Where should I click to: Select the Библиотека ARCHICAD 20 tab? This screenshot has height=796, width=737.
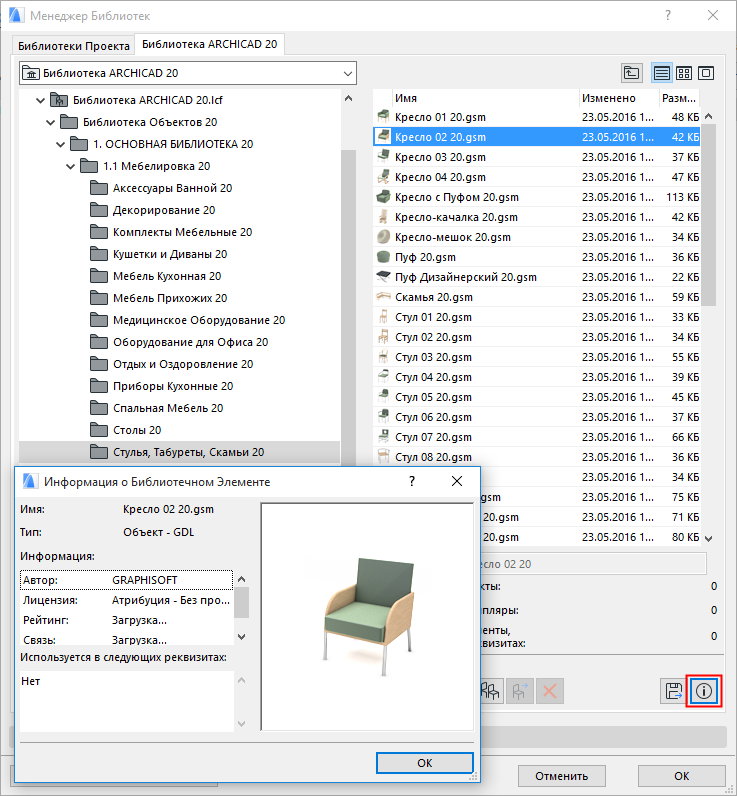(210, 44)
